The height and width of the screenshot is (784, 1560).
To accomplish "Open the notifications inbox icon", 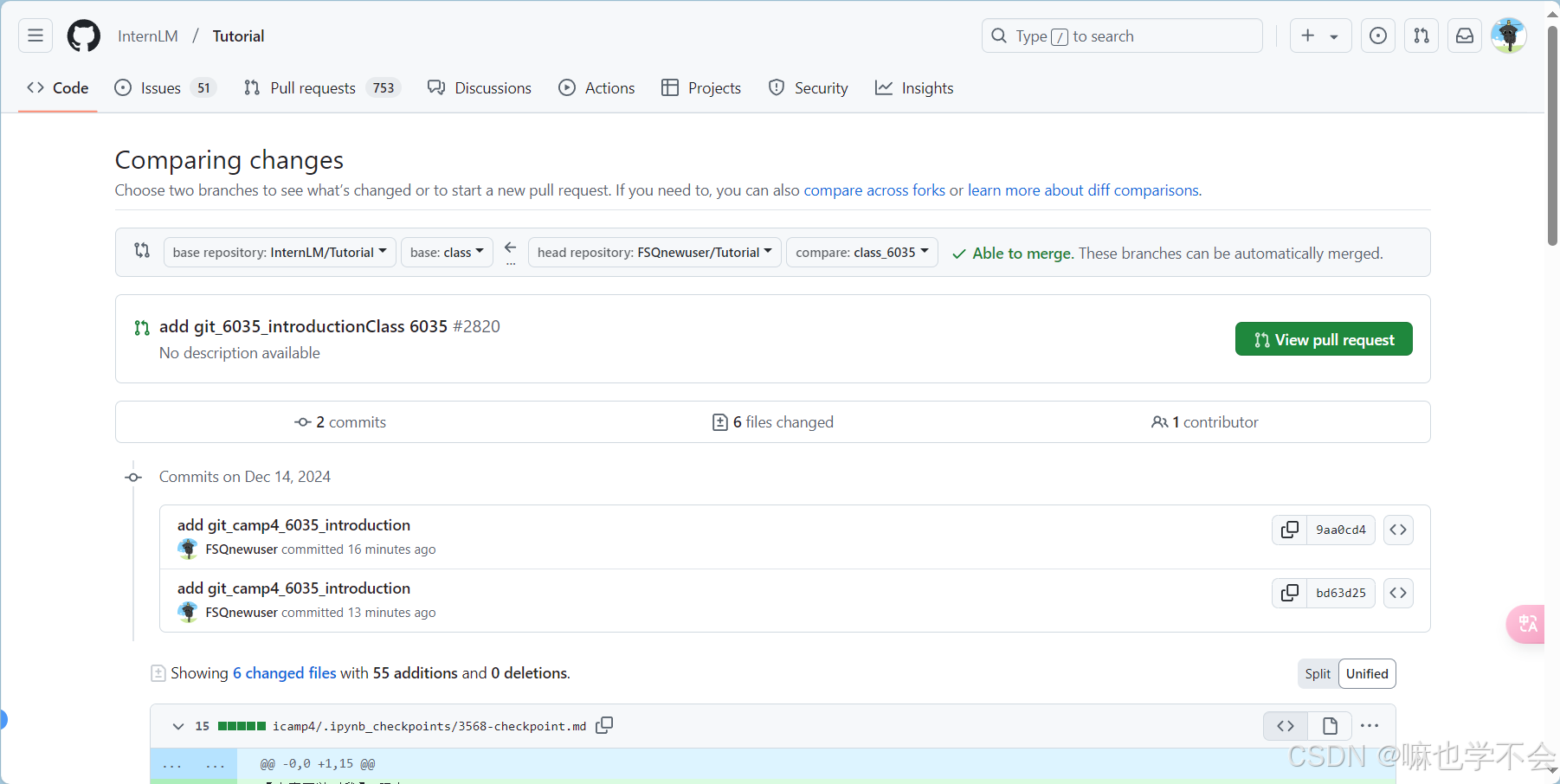I will coord(1465,35).
